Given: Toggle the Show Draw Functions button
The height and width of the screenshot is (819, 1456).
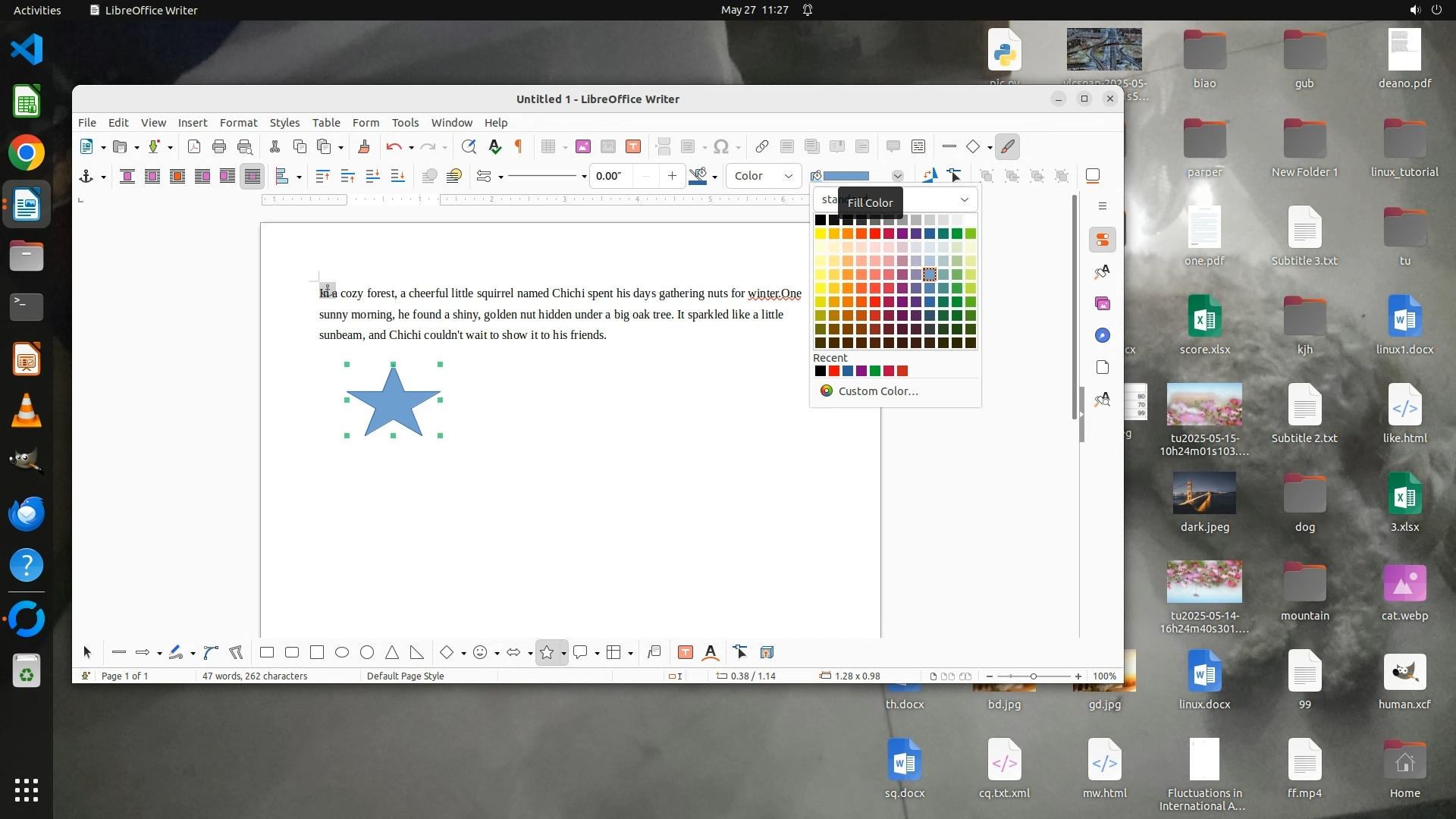Looking at the screenshot, I should 1007,146.
